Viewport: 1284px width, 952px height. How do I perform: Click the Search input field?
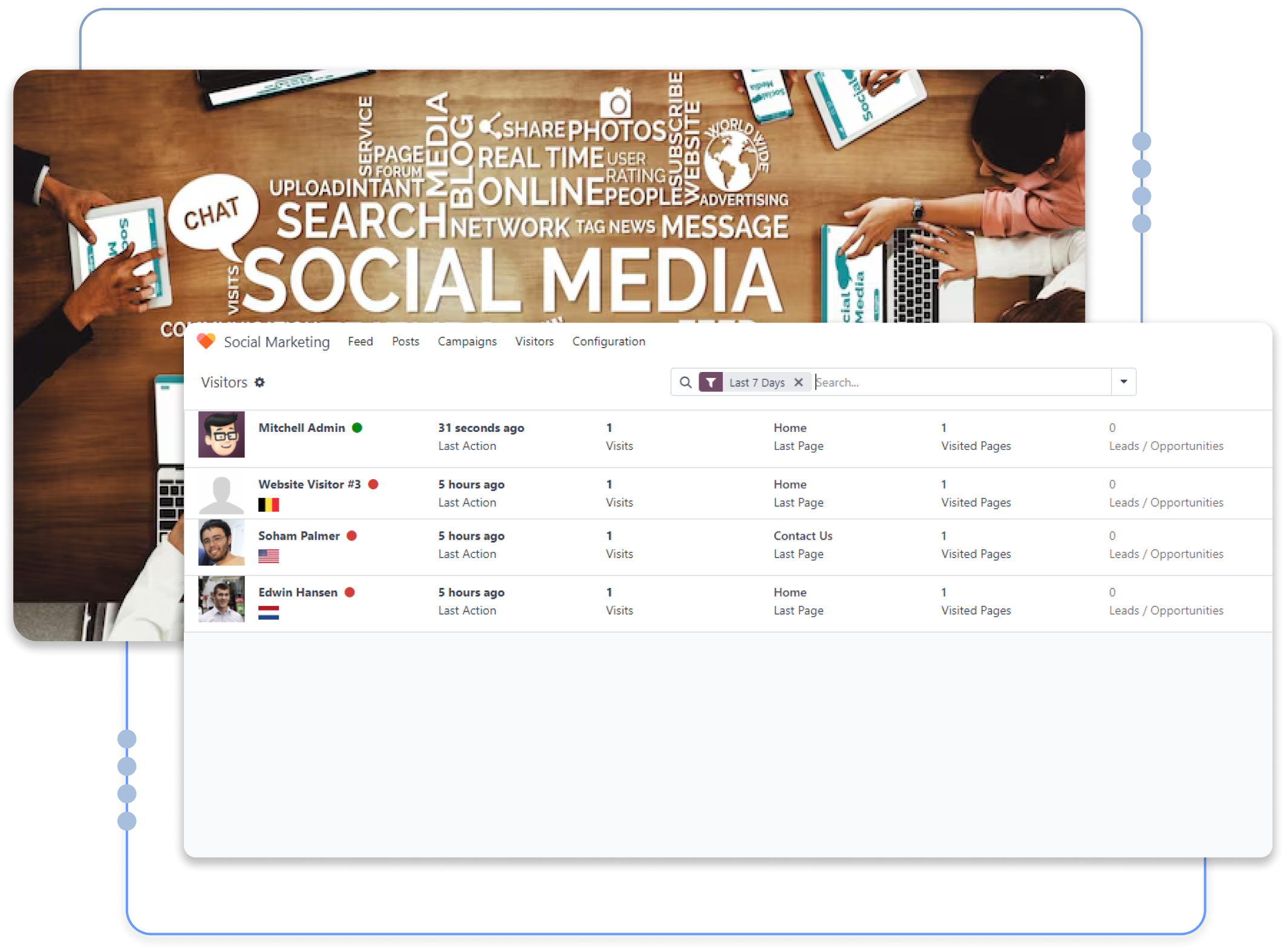(x=959, y=382)
